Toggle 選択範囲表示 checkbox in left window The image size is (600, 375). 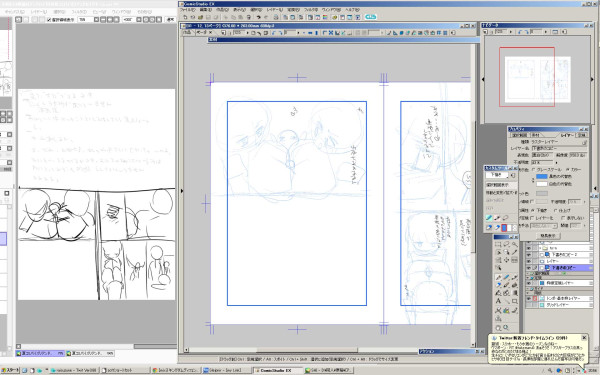49,20
